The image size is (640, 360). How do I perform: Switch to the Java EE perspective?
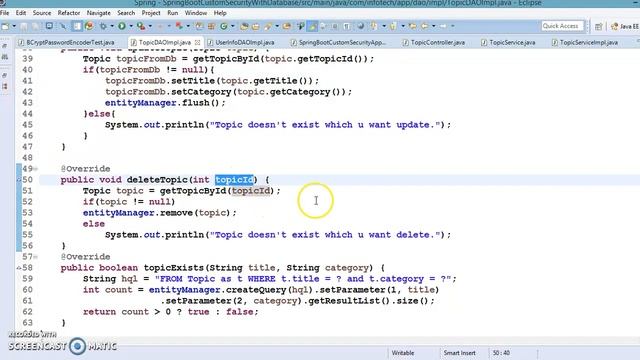tap(624, 27)
